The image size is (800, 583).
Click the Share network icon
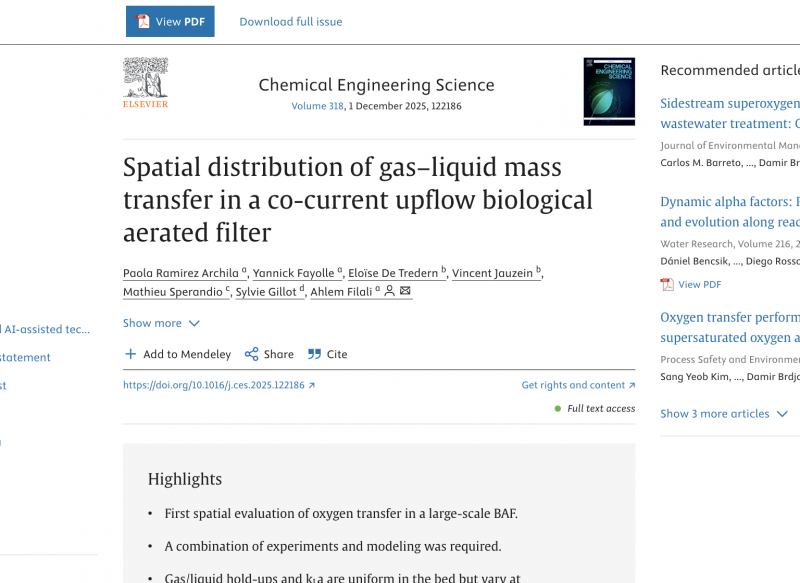pyautogui.click(x=251, y=354)
